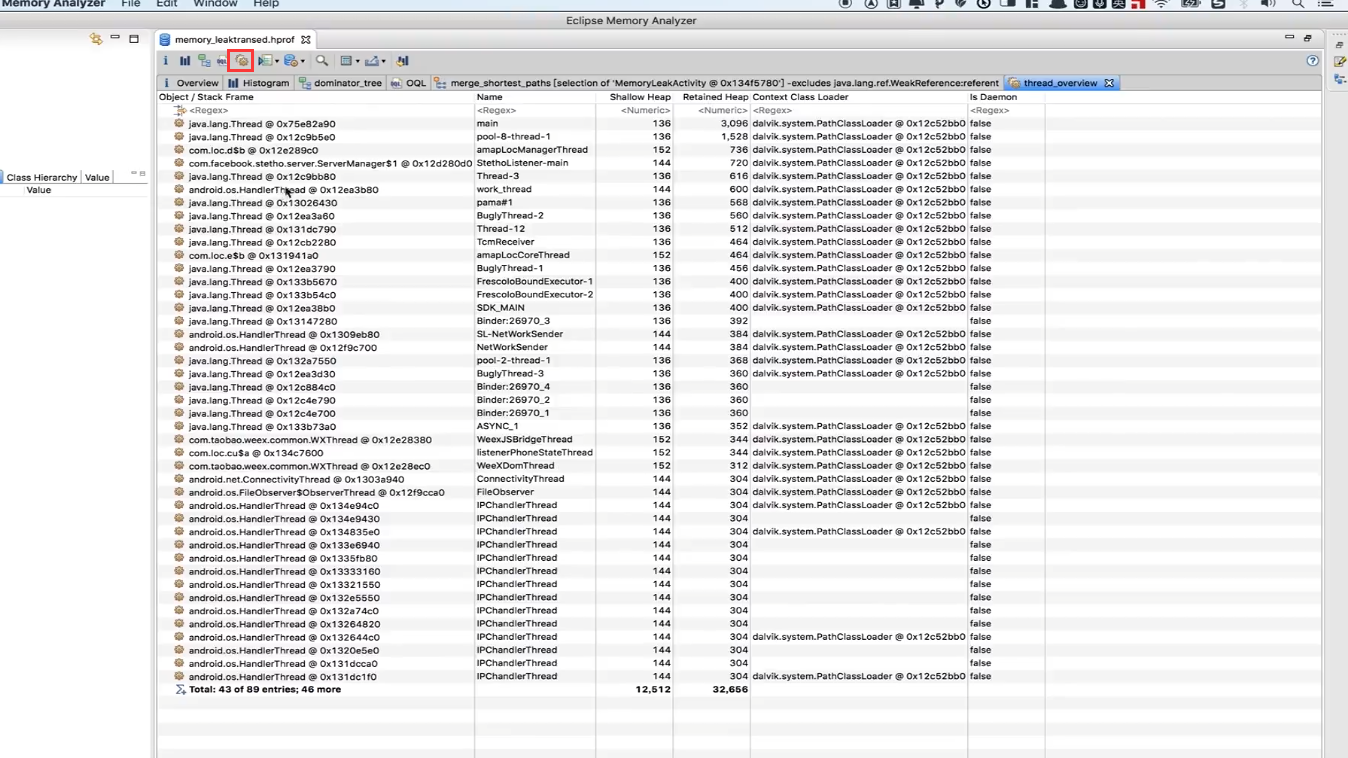Close the thread_overview tab
The height and width of the screenshot is (758, 1348).
[1110, 82]
